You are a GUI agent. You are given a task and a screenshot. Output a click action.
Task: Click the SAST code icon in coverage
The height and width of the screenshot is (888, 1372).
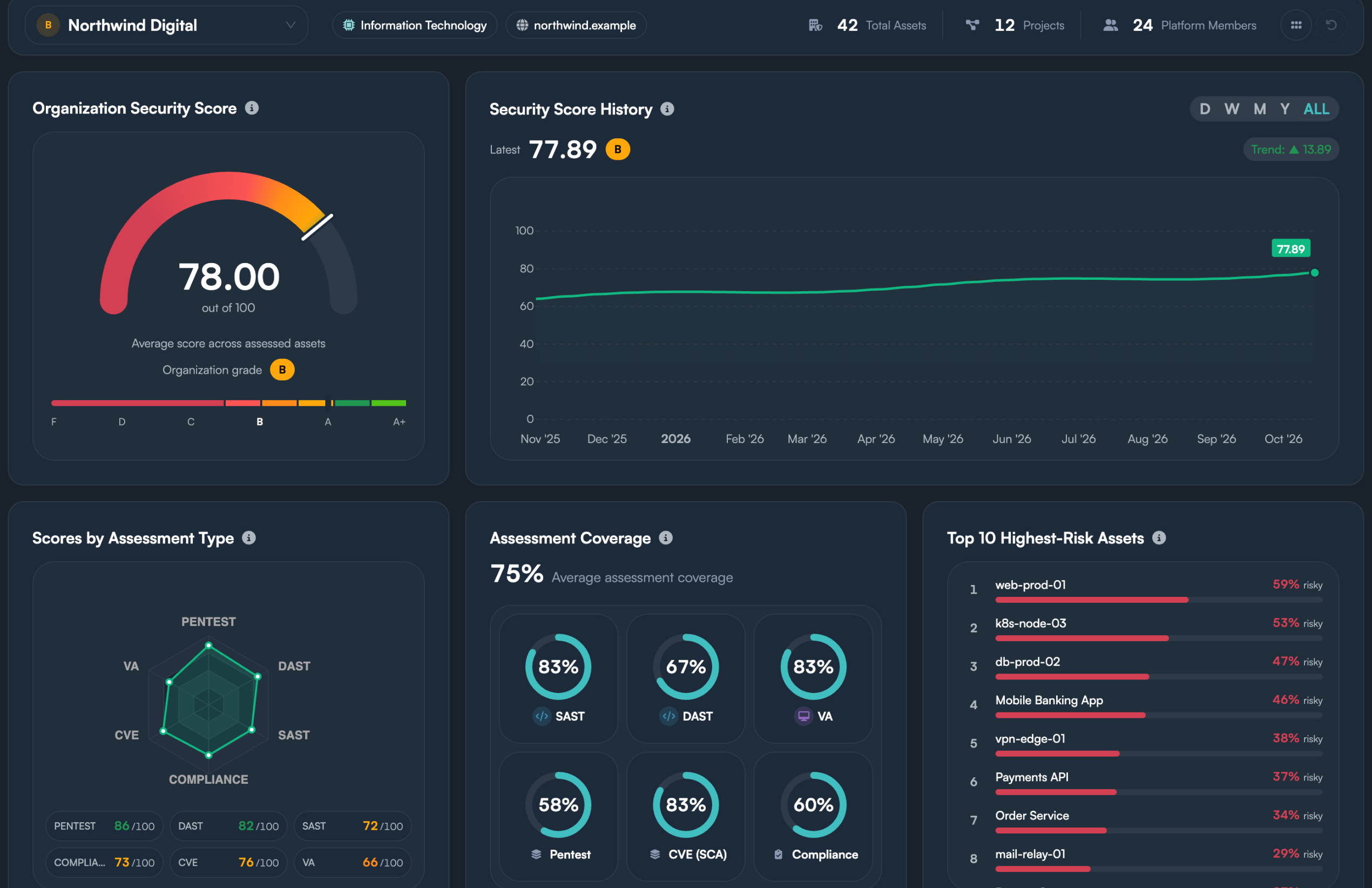542,716
